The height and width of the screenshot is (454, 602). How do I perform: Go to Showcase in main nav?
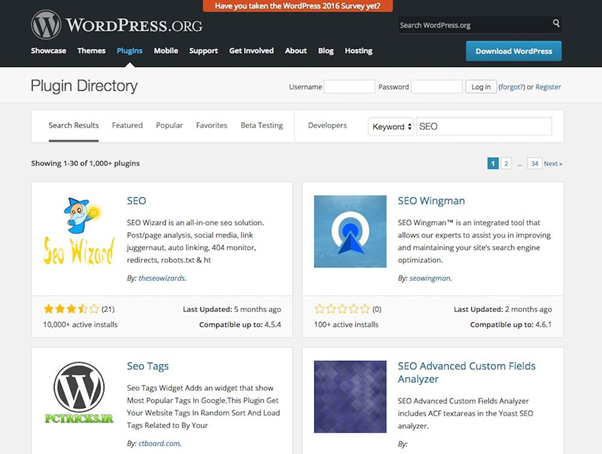tap(48, 51)
